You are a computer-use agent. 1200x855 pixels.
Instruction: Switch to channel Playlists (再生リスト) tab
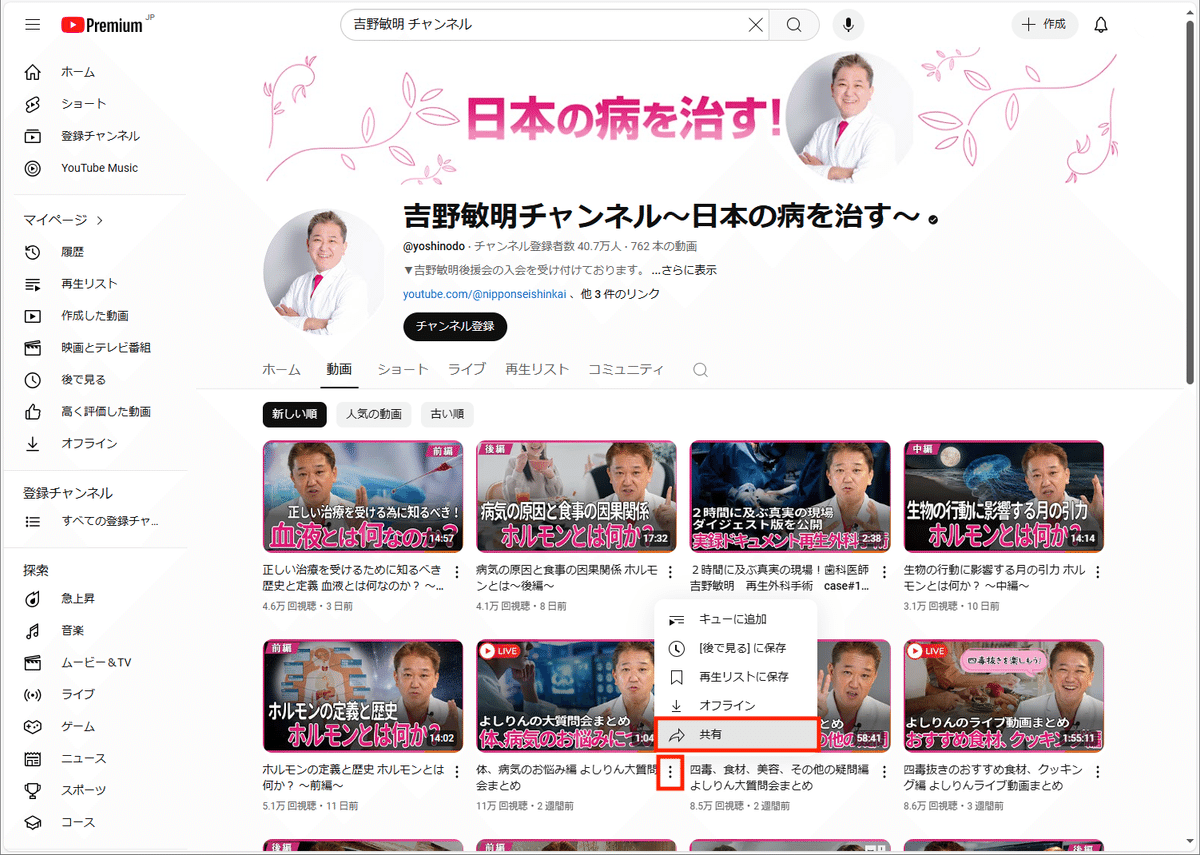click(537, 369)
